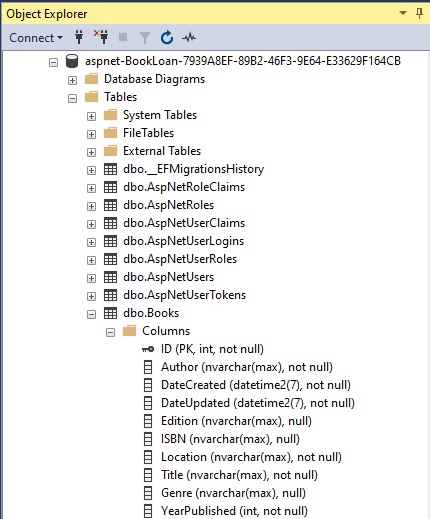Viewport: 430px width, 519px height.
Task: Click the Disconnect plug icon with red X
Action: 101,37
